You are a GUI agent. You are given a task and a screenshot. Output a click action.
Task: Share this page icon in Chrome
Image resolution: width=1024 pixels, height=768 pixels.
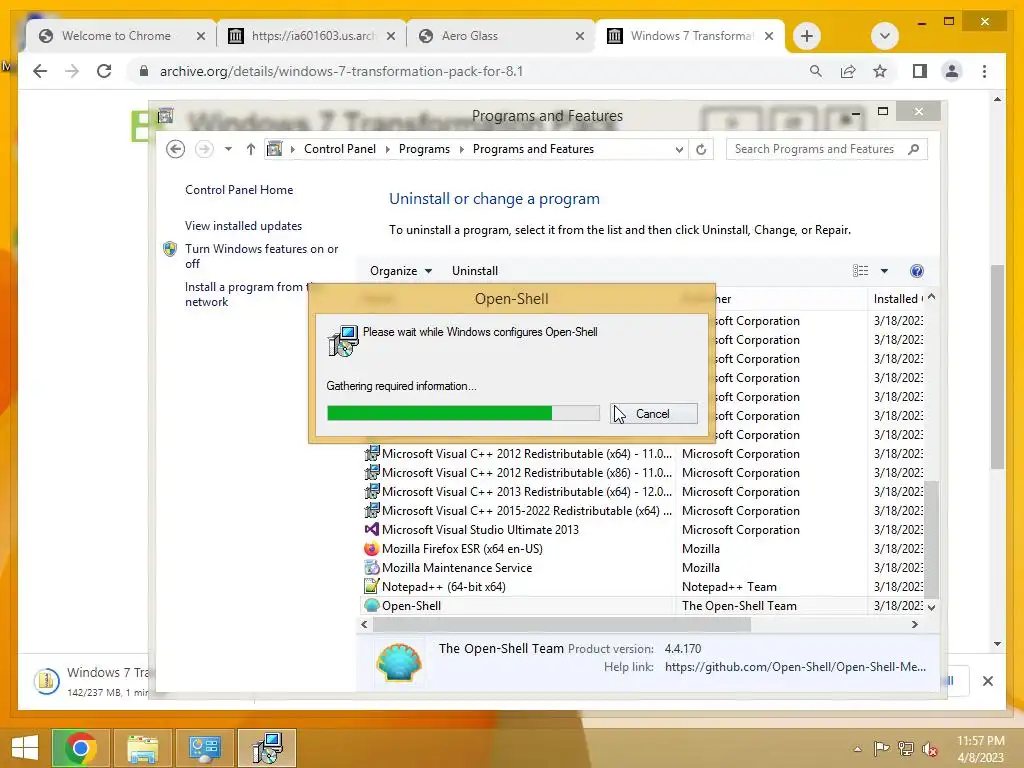[x=848, y=71]
